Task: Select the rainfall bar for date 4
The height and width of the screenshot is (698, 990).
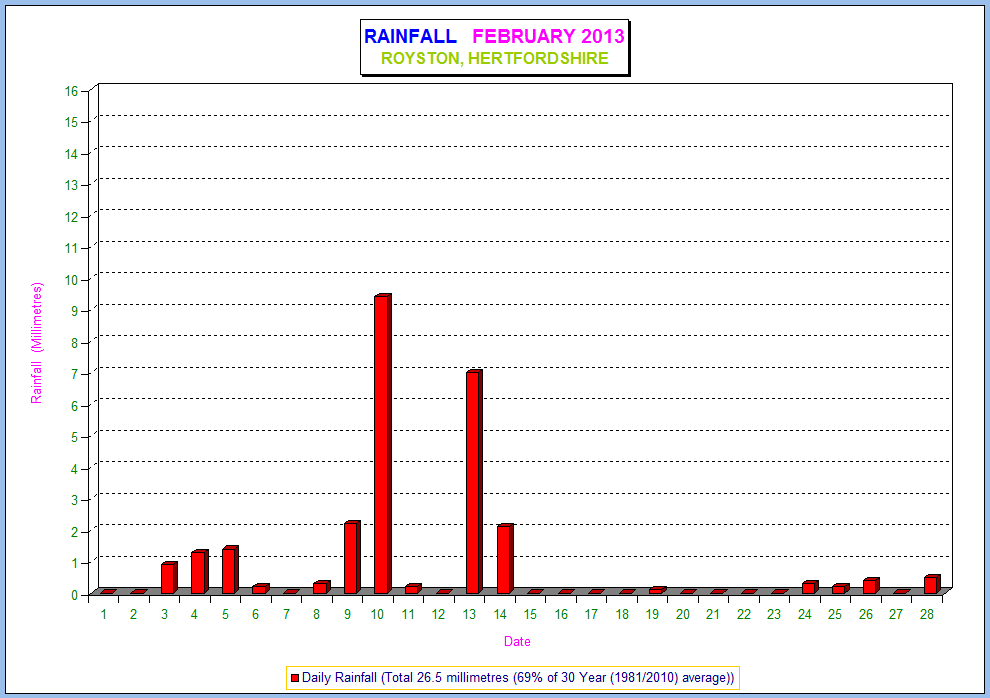Action: (x=200, y=572)
